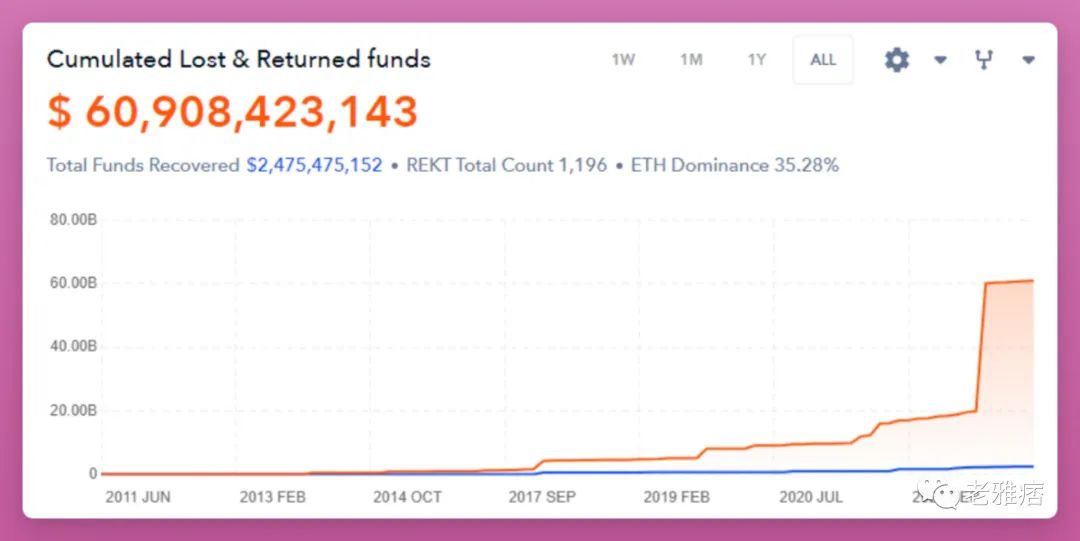The image size is (1080, 541).
Task: Click the 2011 JUN x-axis label
Action: [138, 496]
